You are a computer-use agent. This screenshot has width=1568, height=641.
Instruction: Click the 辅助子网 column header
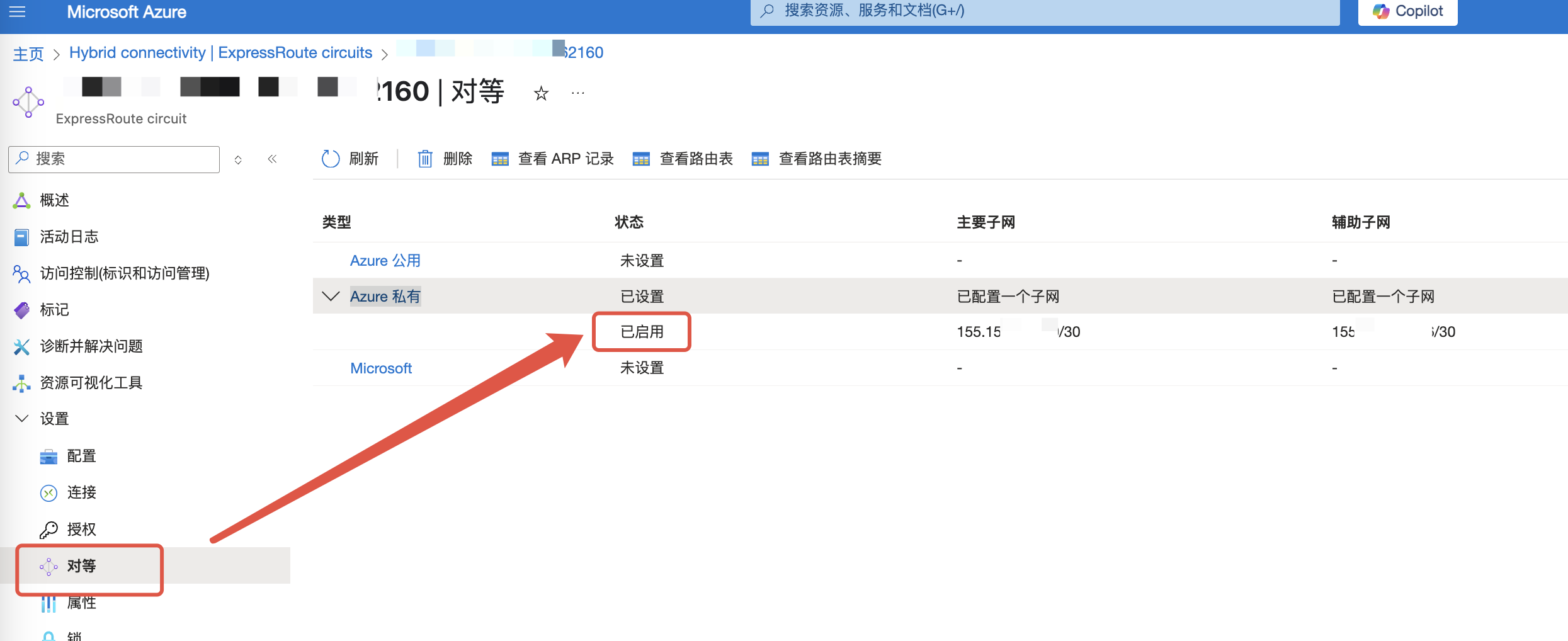click(x=1361, y=222)
